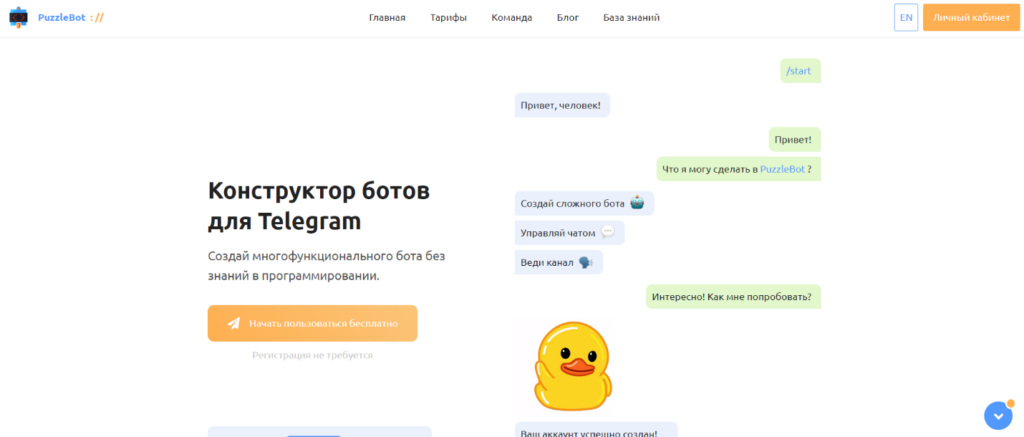This screenshot has width=1024, height=437.
Task: Open the Блог menu item
Action: pyautogui.click(x=568, y=18)
